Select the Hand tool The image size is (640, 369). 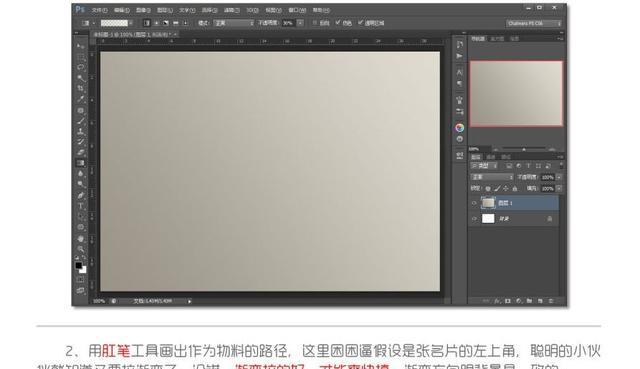pyautogui.click(x=80, y=238)
